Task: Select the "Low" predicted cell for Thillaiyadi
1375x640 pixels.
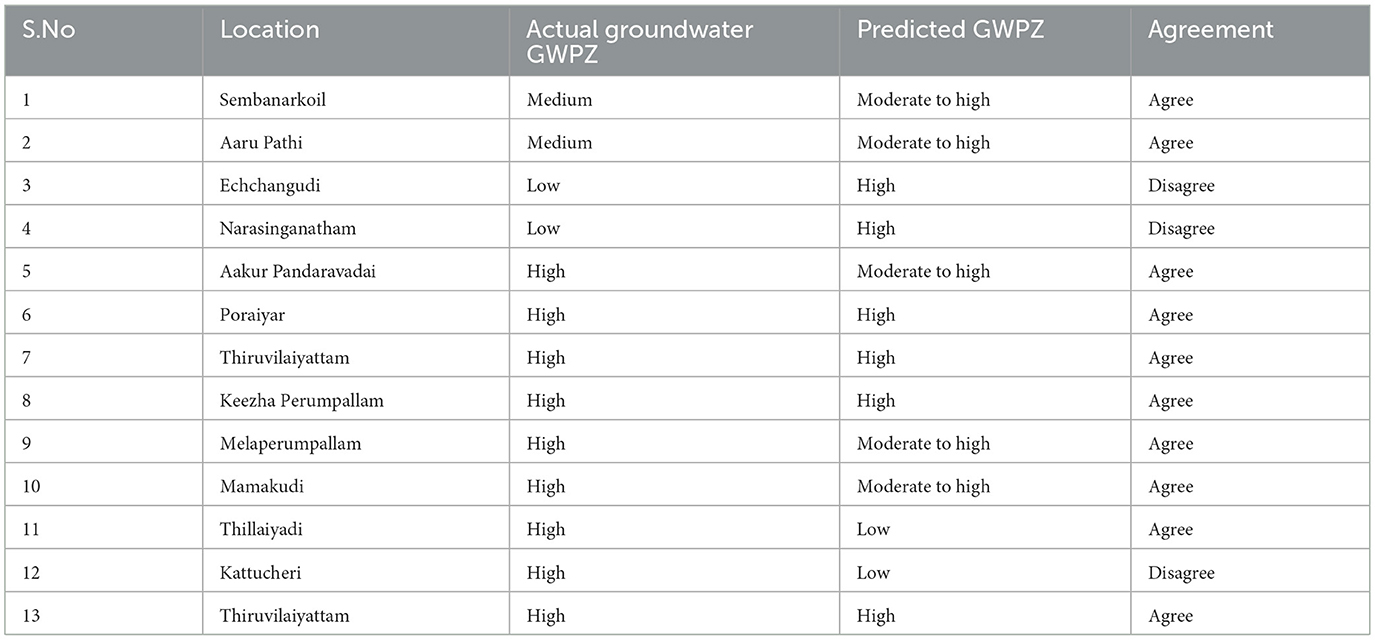Action: click(873, 530)
